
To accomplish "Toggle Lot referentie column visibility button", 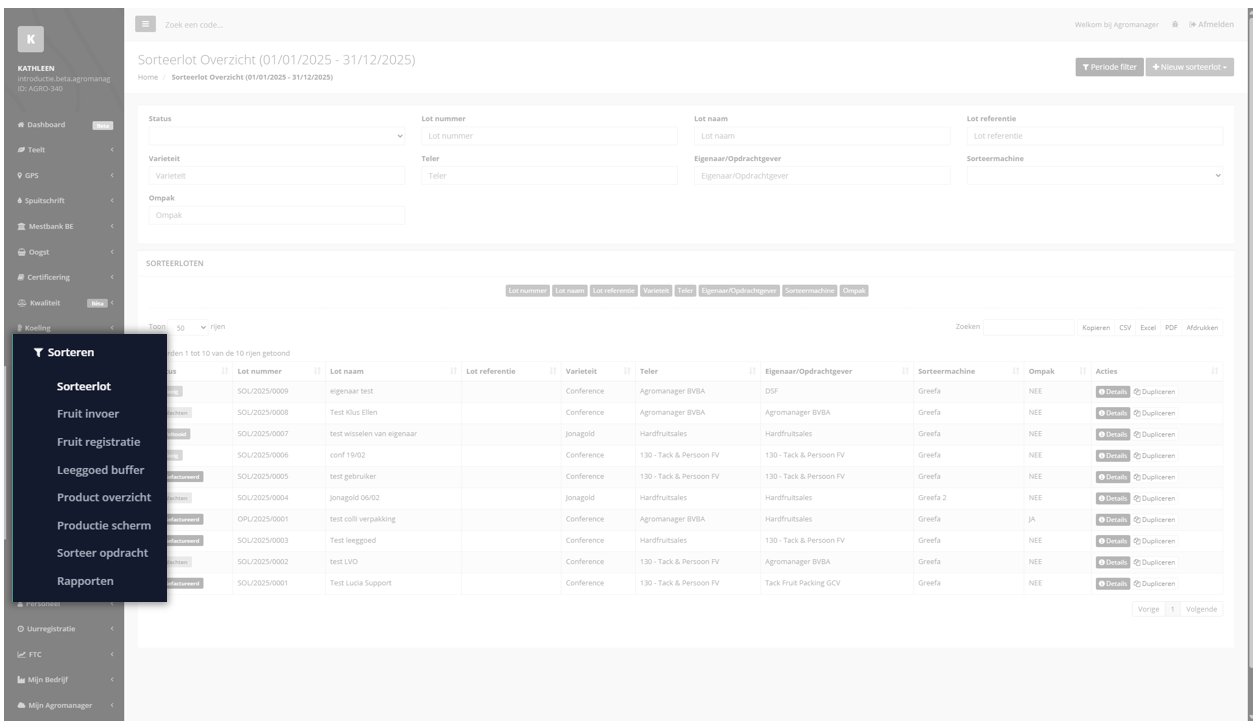I will tap(613, 290).
